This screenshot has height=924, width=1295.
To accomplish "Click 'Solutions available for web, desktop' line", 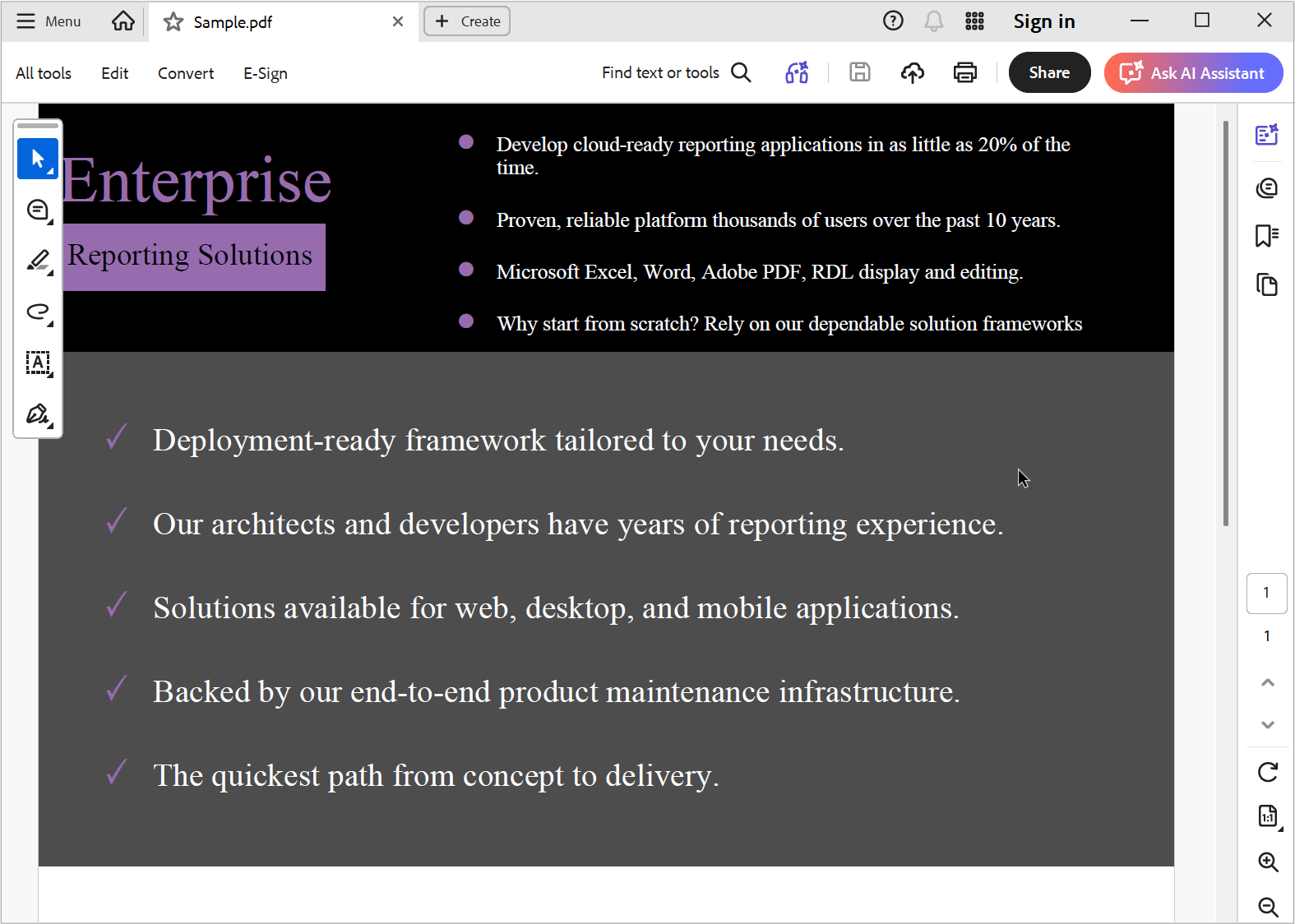I will coord(556,608).
